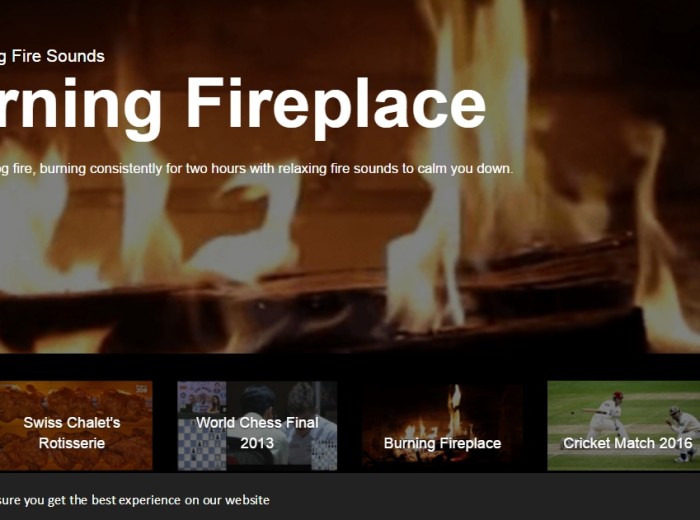Click the Fire Sounds subtitle above the heading
Image resolution: width=700 pixels, height=520 pixels.
(52, 56)
